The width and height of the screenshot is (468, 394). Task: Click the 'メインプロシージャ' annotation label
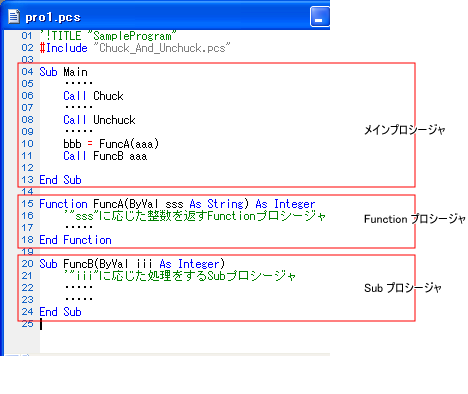[404, 130]
